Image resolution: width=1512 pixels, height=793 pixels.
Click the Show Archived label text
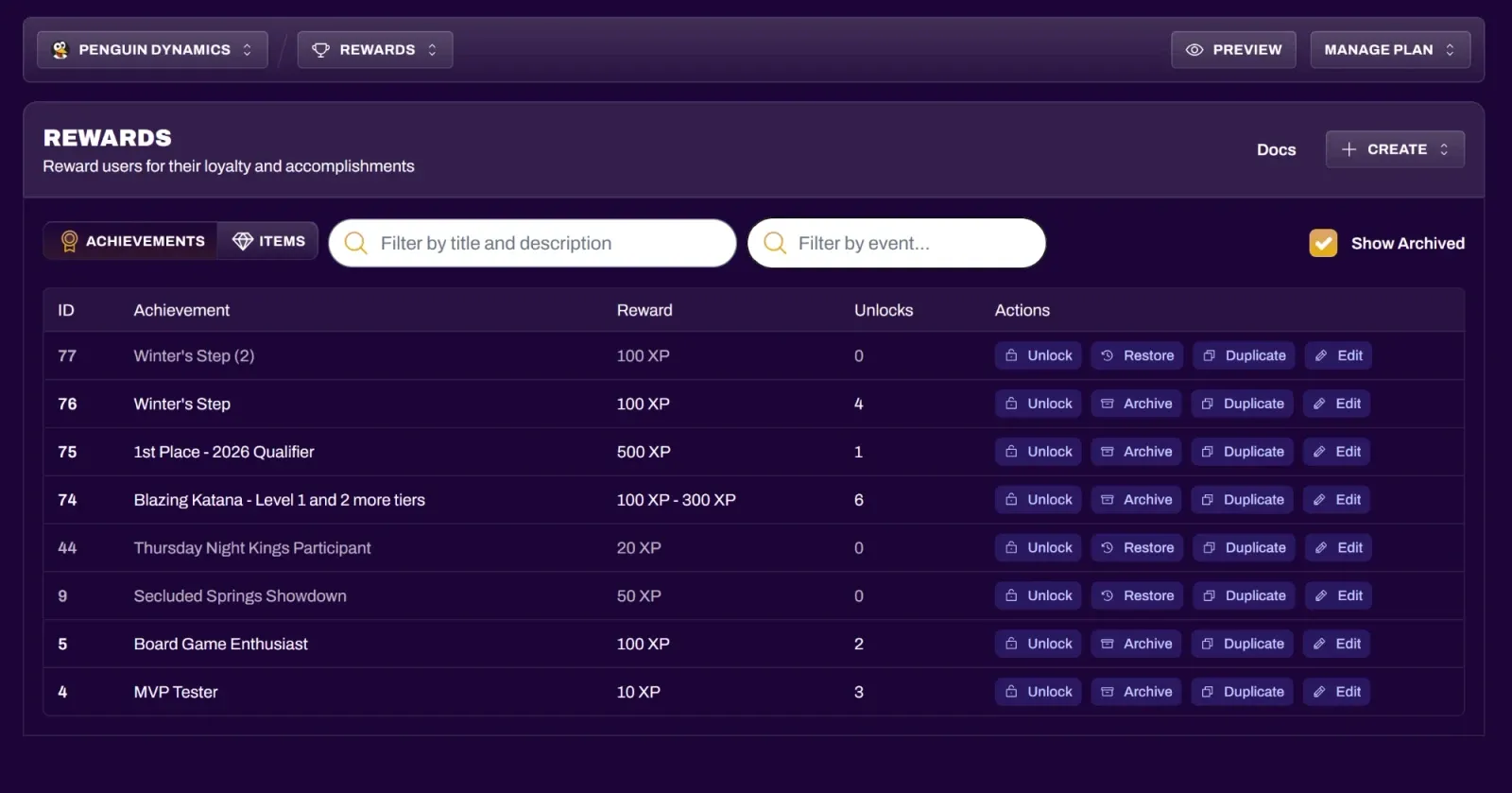(1408, 243)
